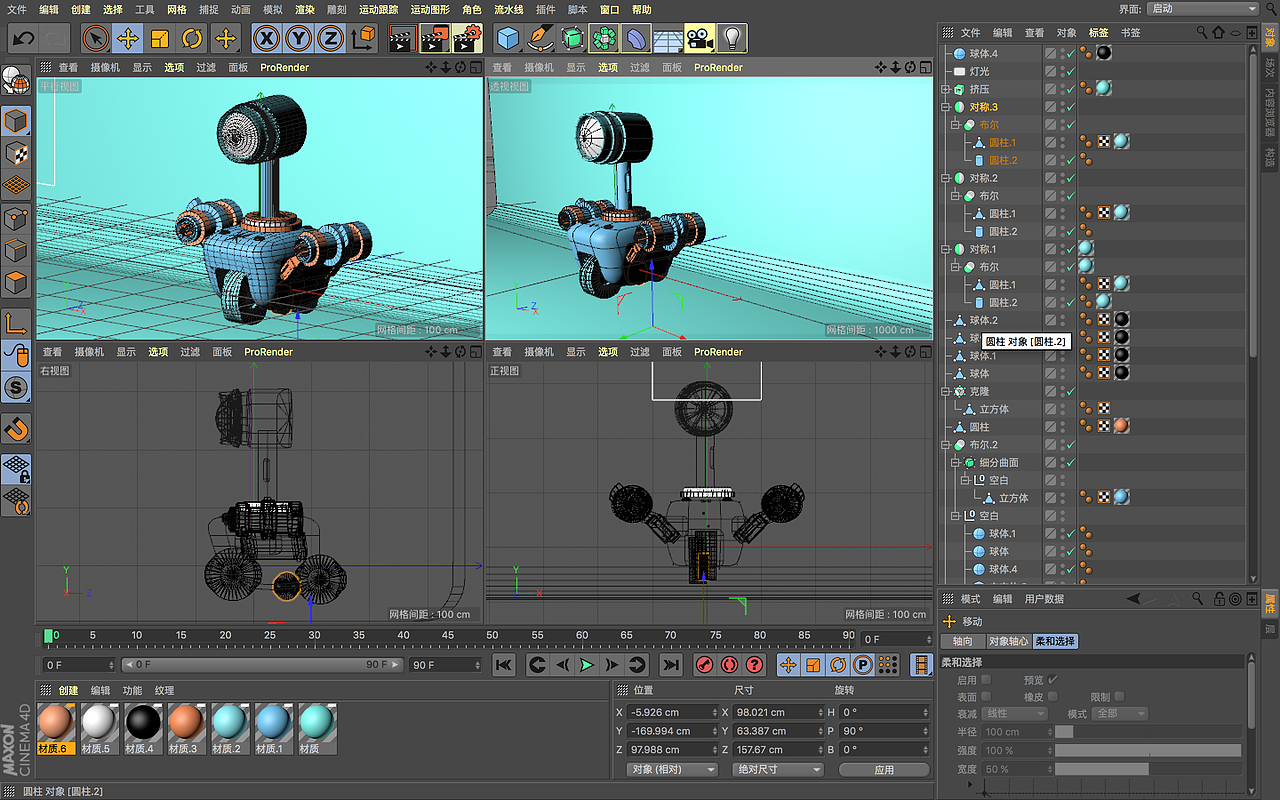1280x800 pixels.
Task: Open the 渲染 menu
Action: (305, 9)
